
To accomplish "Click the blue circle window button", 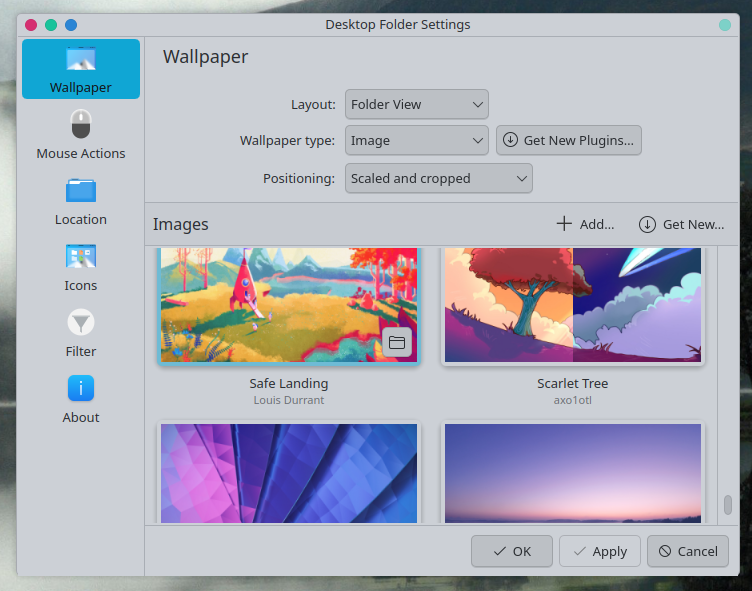I will 71,25.
